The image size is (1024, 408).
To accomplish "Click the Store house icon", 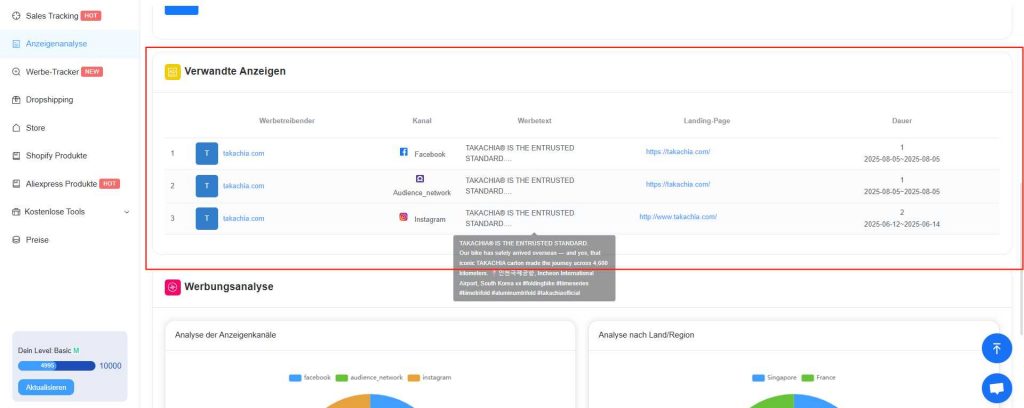I will 16,128.
